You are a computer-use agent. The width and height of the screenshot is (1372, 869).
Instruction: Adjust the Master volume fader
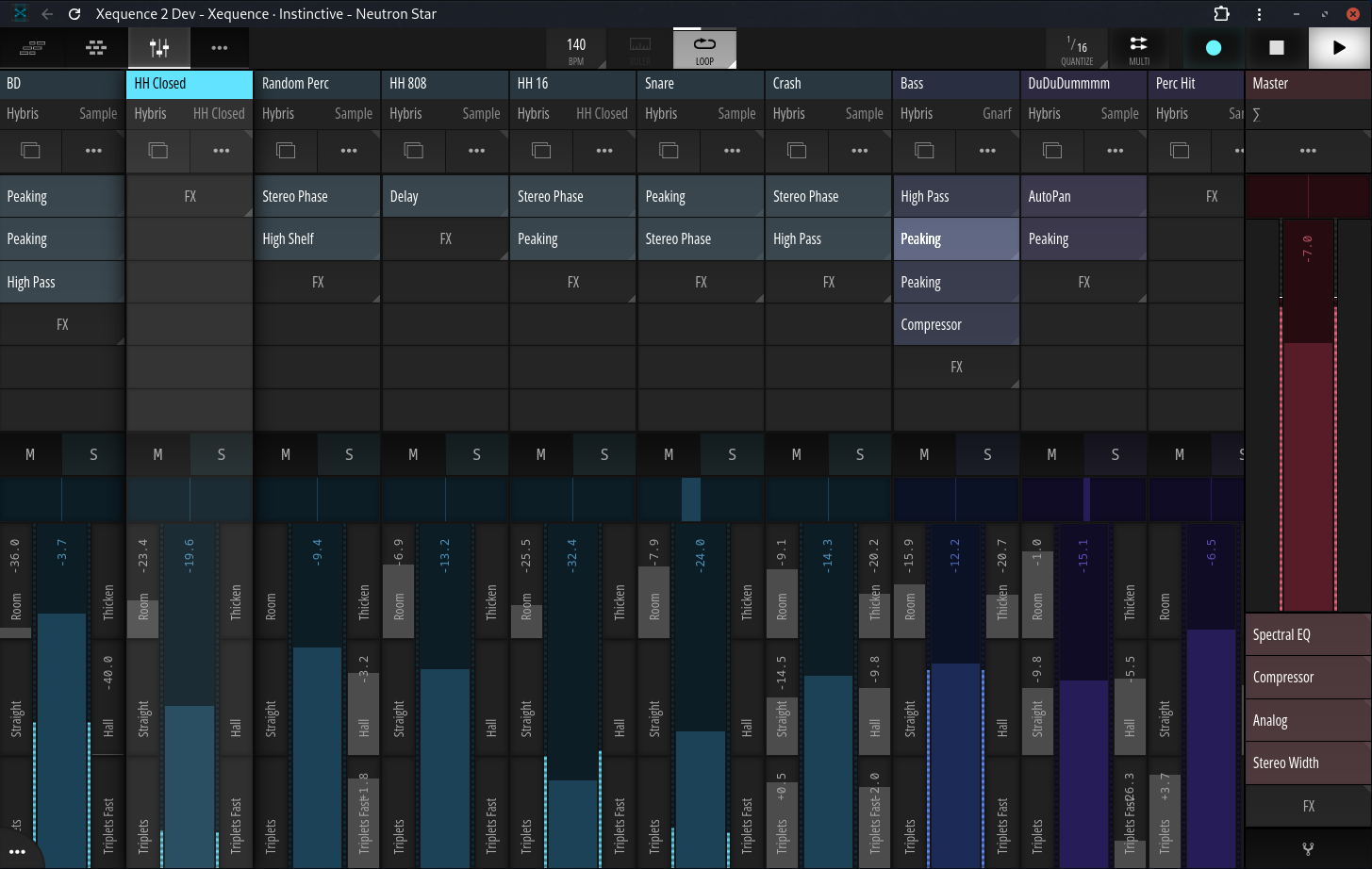pos(1308,415)
